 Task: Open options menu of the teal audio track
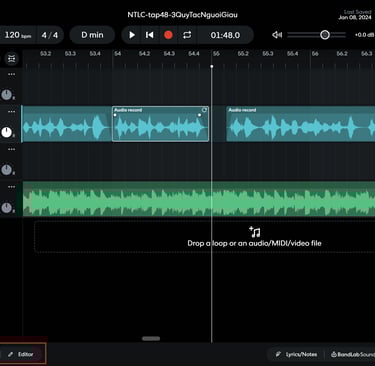click(12, 112)
